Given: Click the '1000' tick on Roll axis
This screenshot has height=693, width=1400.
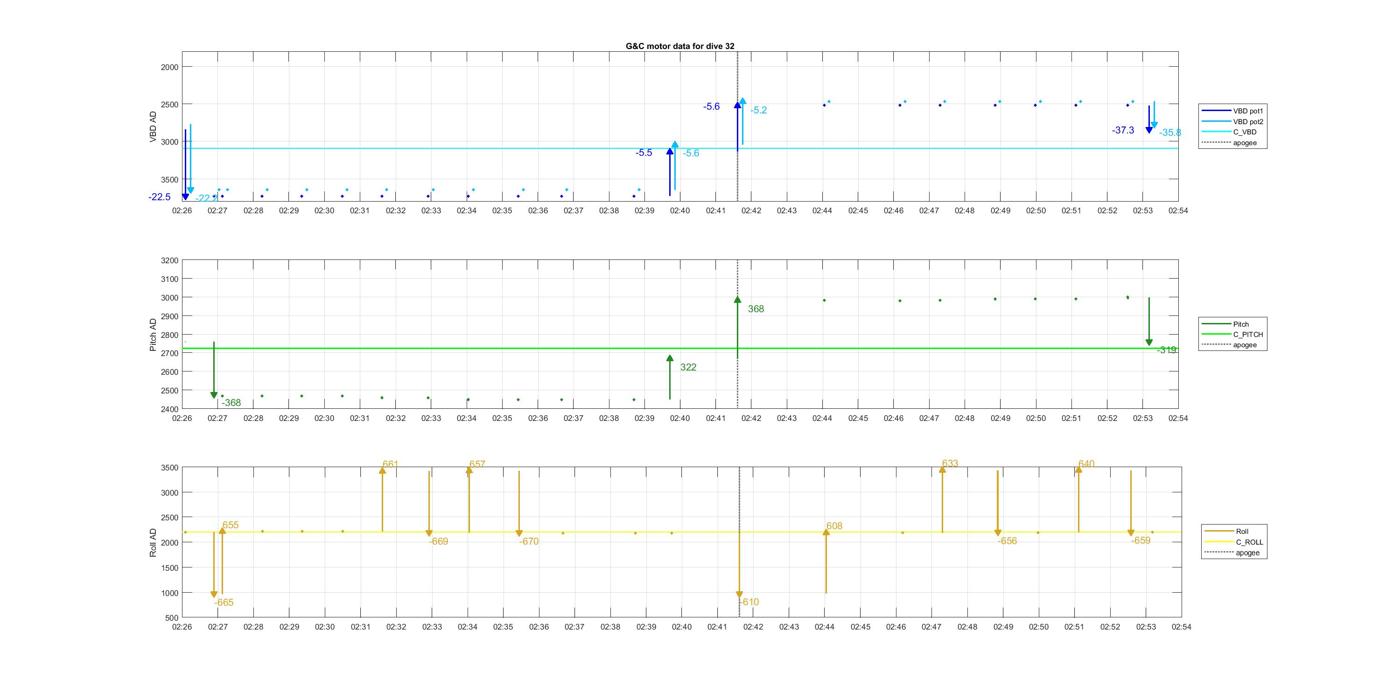Looking at the screenshot, I should point(169,593).
